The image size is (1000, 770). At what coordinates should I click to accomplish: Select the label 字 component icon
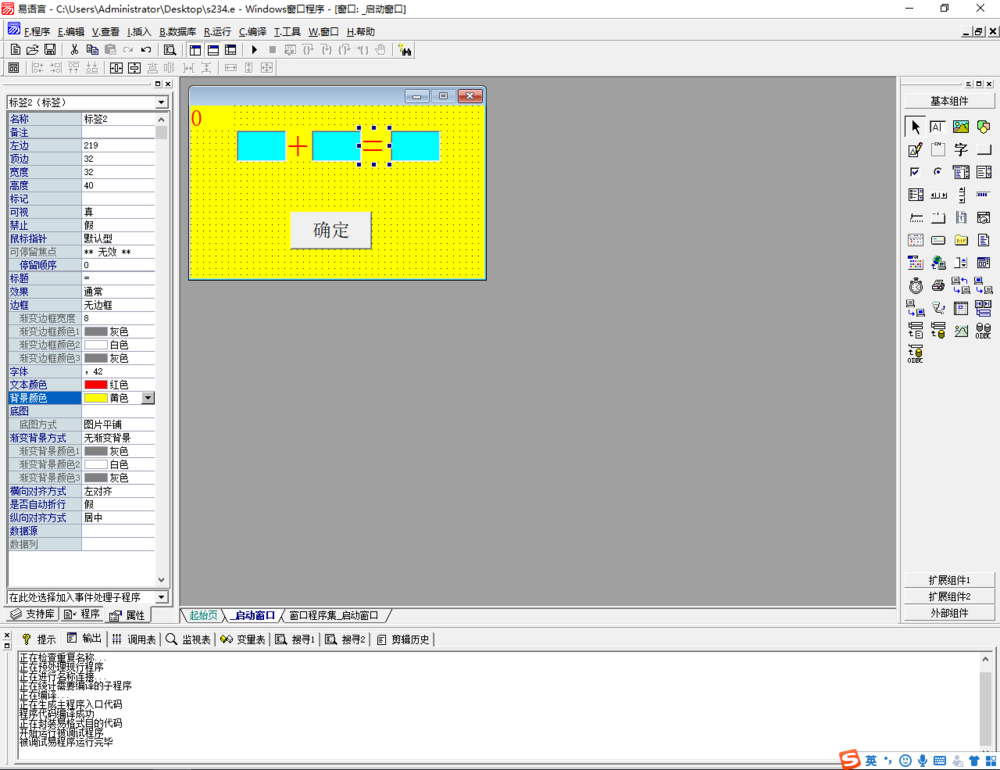[960, 150]
